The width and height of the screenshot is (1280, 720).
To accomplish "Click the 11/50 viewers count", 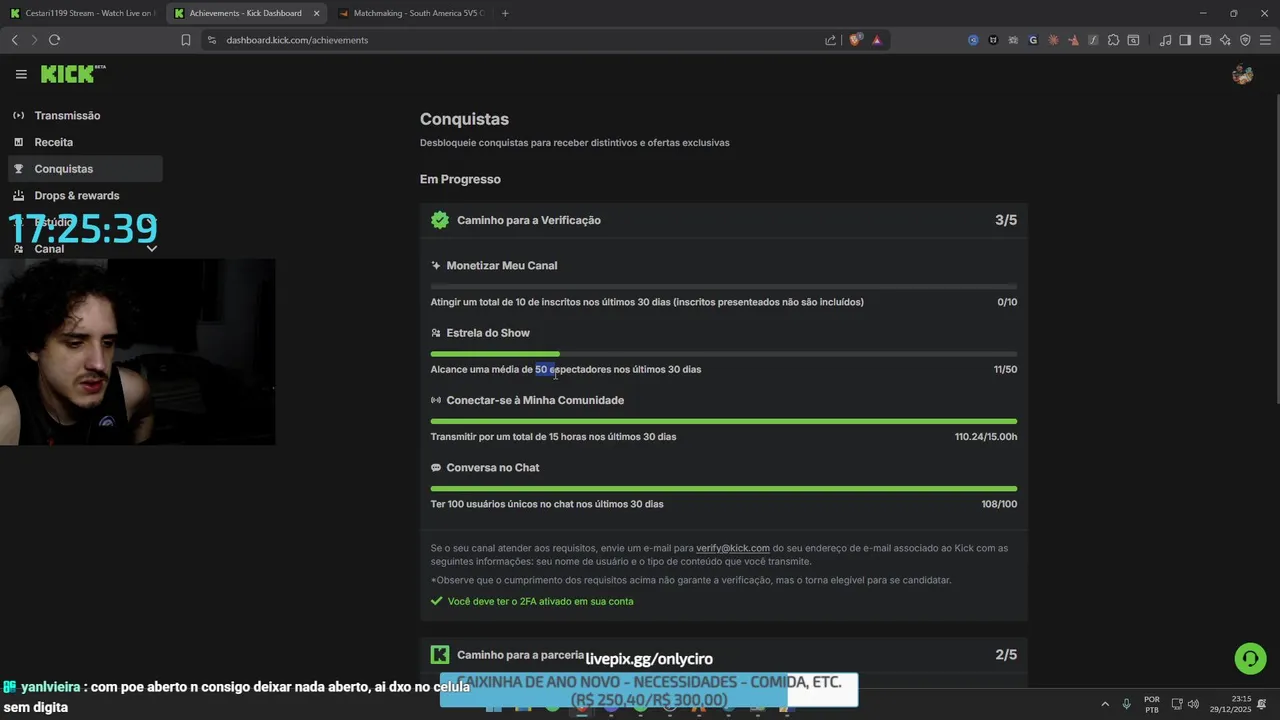I will point(1005,369).
